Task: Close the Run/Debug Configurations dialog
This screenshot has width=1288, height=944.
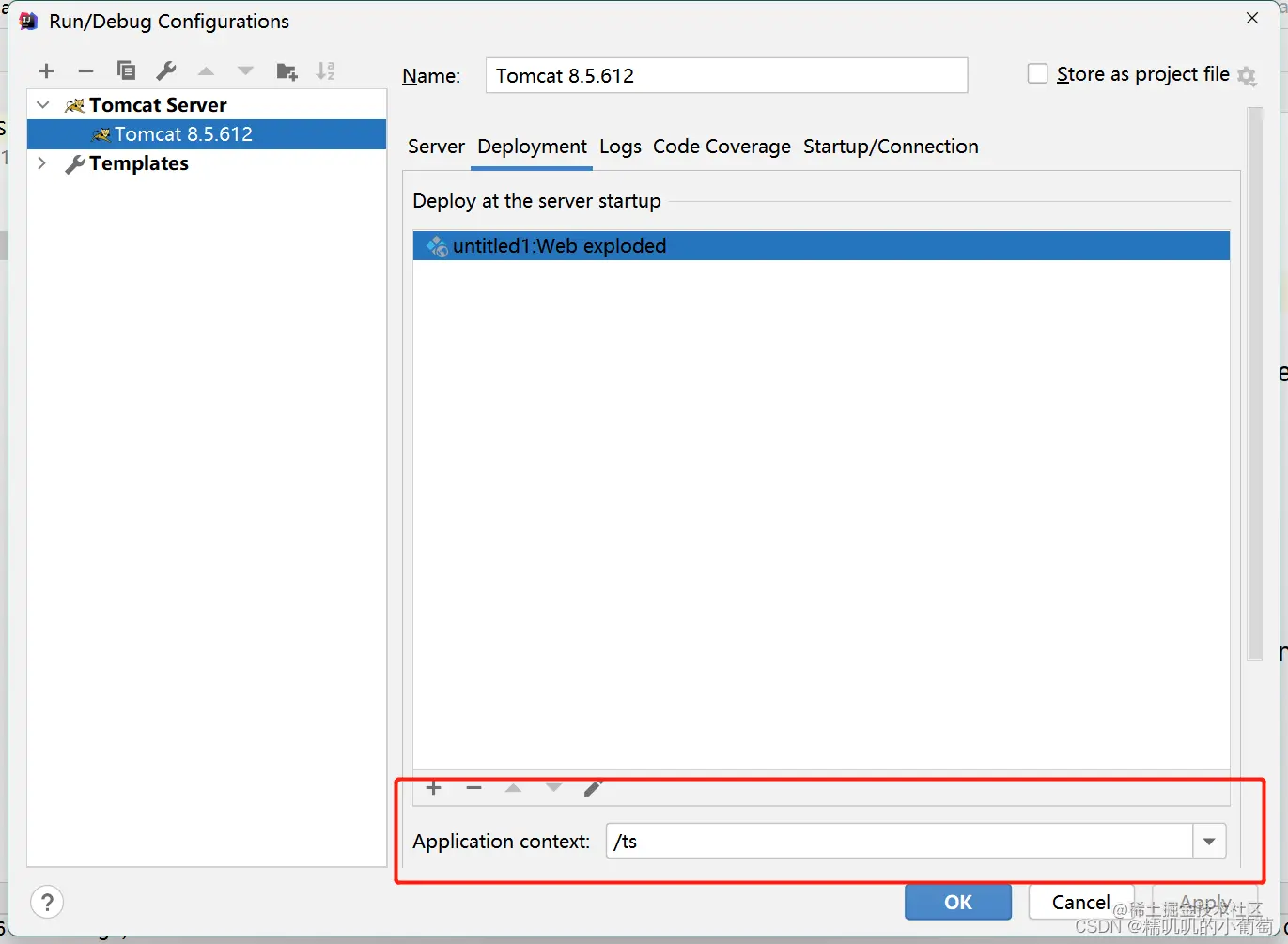Action: (1251, 19)
